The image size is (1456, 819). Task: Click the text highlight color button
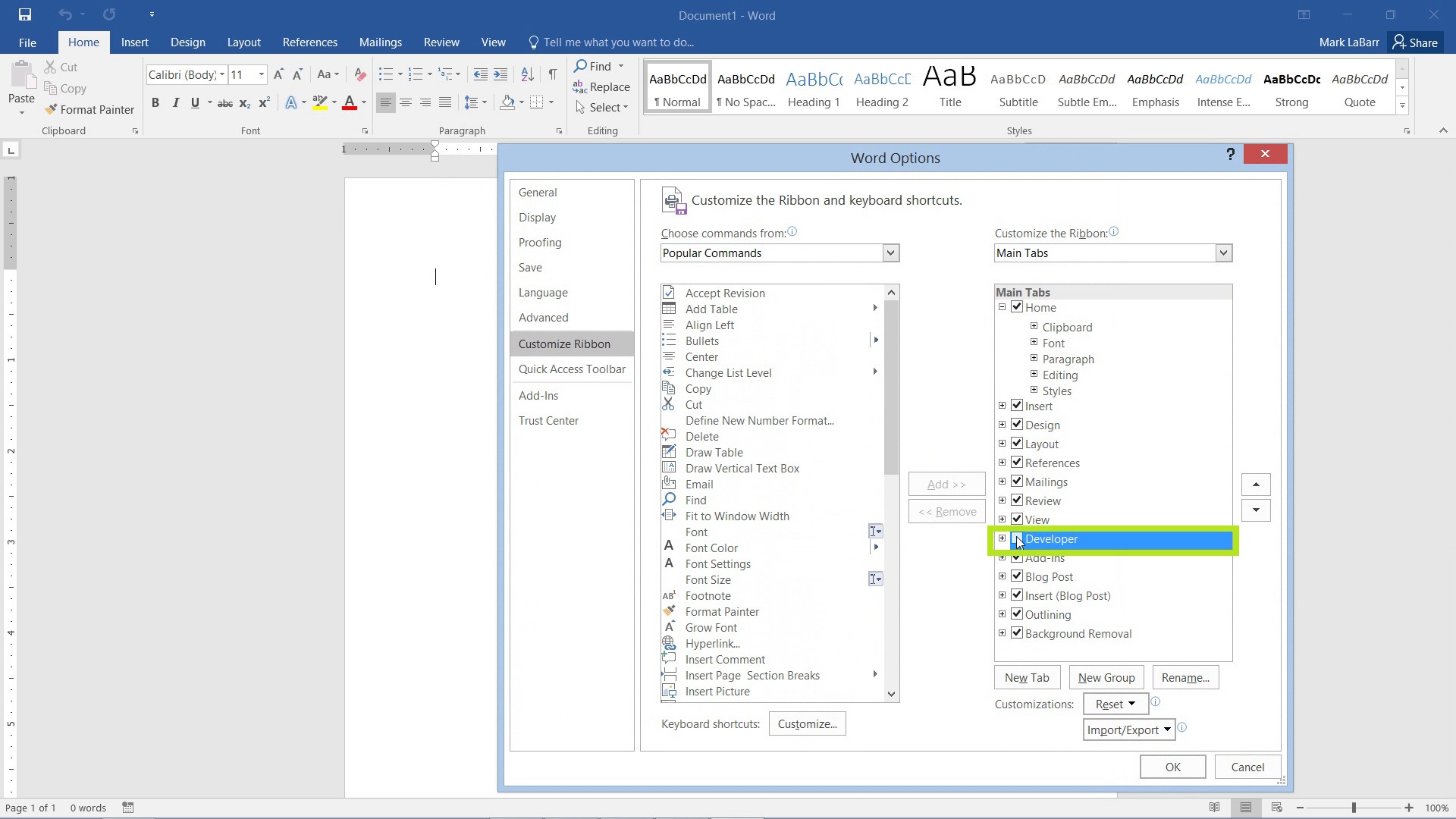pos(320,103)
